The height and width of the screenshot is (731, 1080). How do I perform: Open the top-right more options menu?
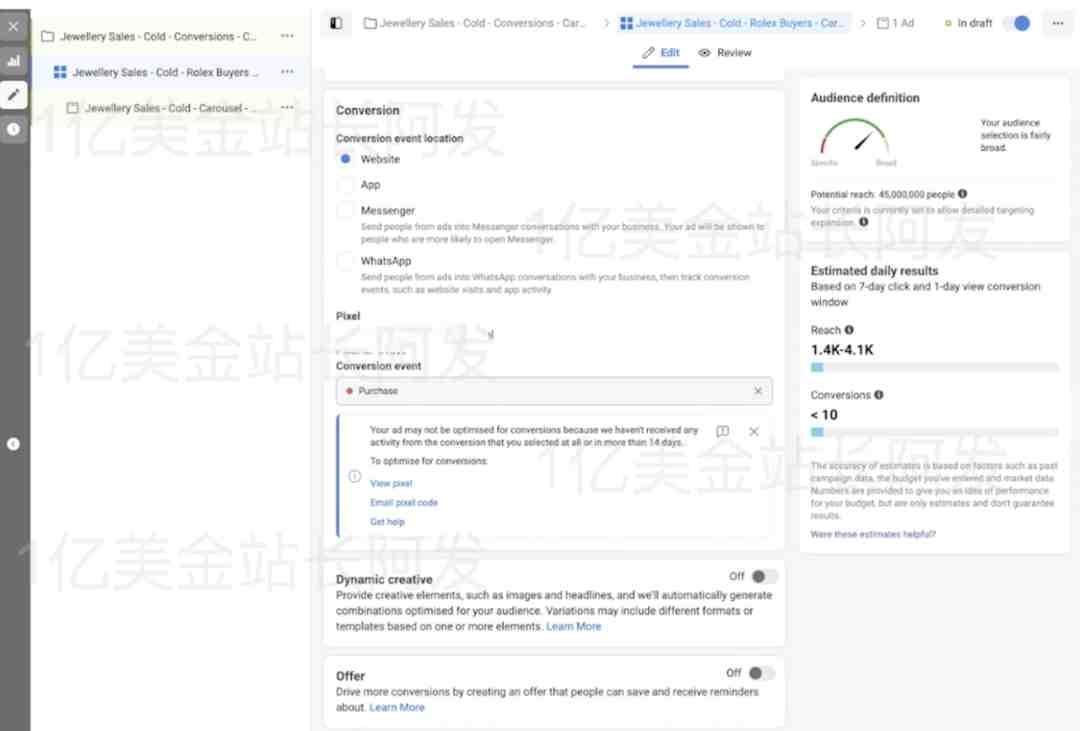pos(1057,23)
